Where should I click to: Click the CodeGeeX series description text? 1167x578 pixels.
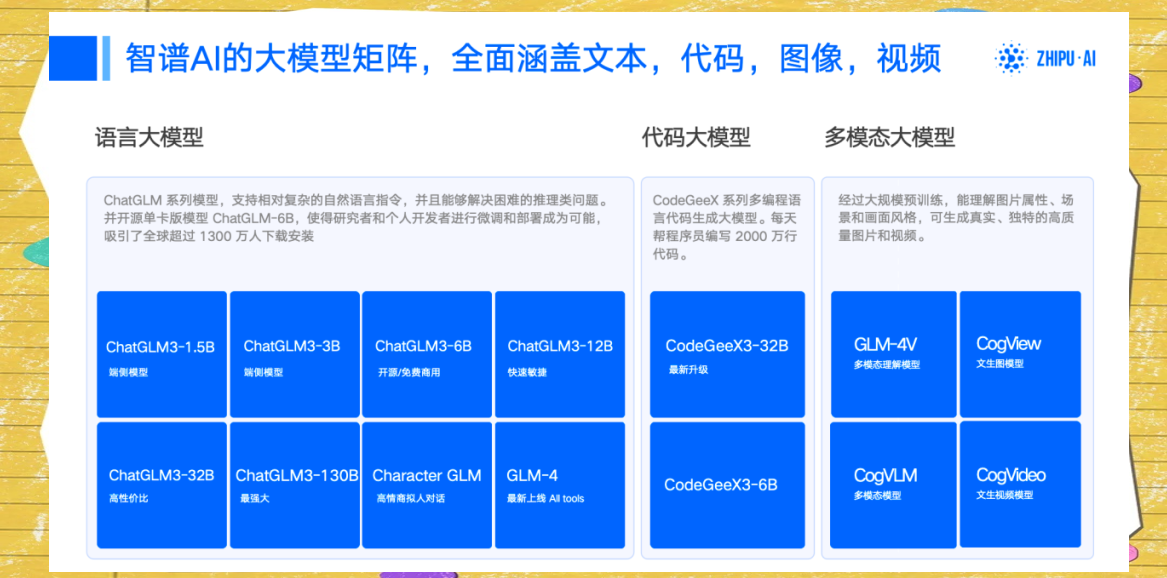(726, 228)
